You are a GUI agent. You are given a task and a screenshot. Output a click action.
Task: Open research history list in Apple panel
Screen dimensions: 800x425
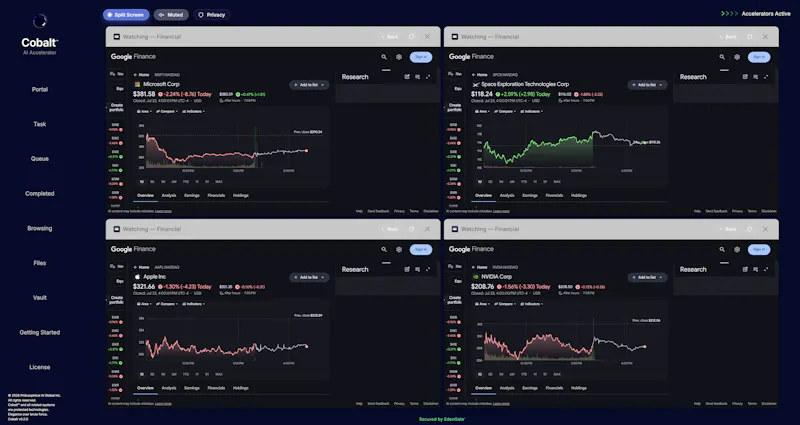click(x=417, y=269)
